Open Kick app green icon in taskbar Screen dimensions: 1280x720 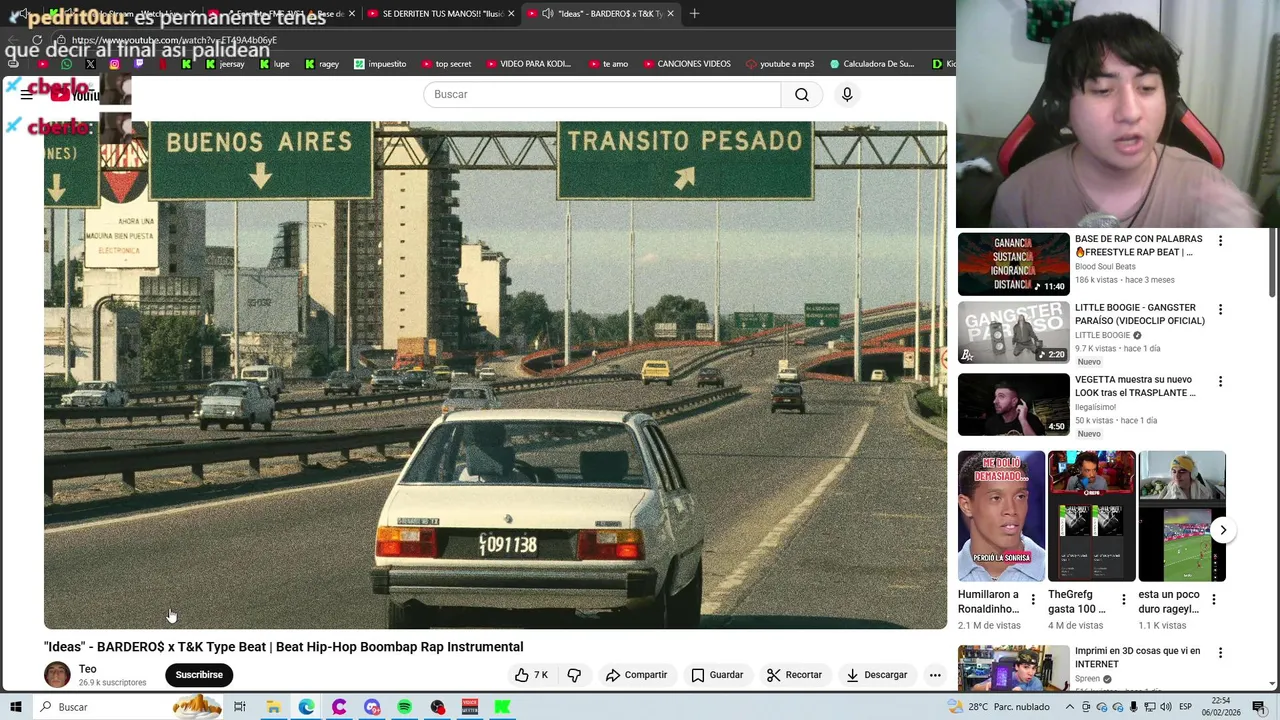pyautogui.click(x=503, y=707)
